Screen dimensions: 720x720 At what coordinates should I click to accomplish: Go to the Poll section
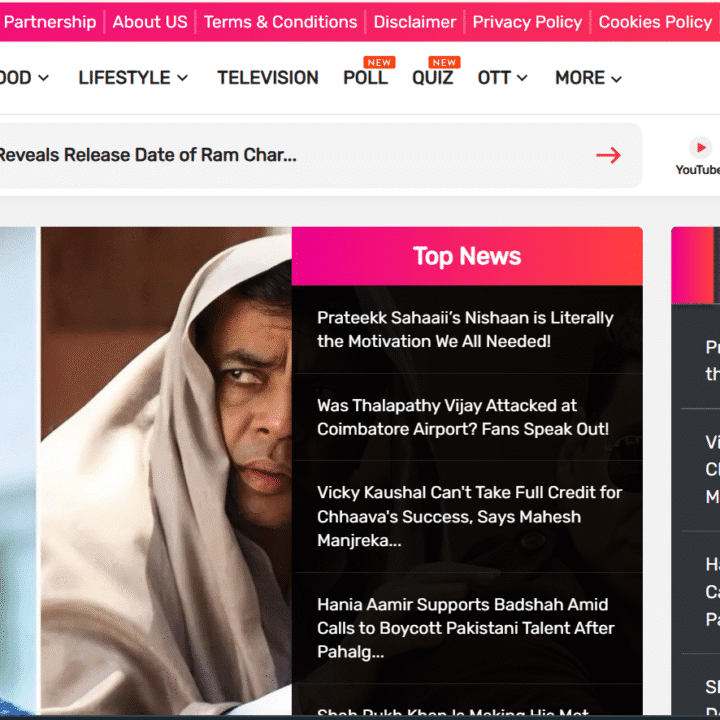click(365, 78)
